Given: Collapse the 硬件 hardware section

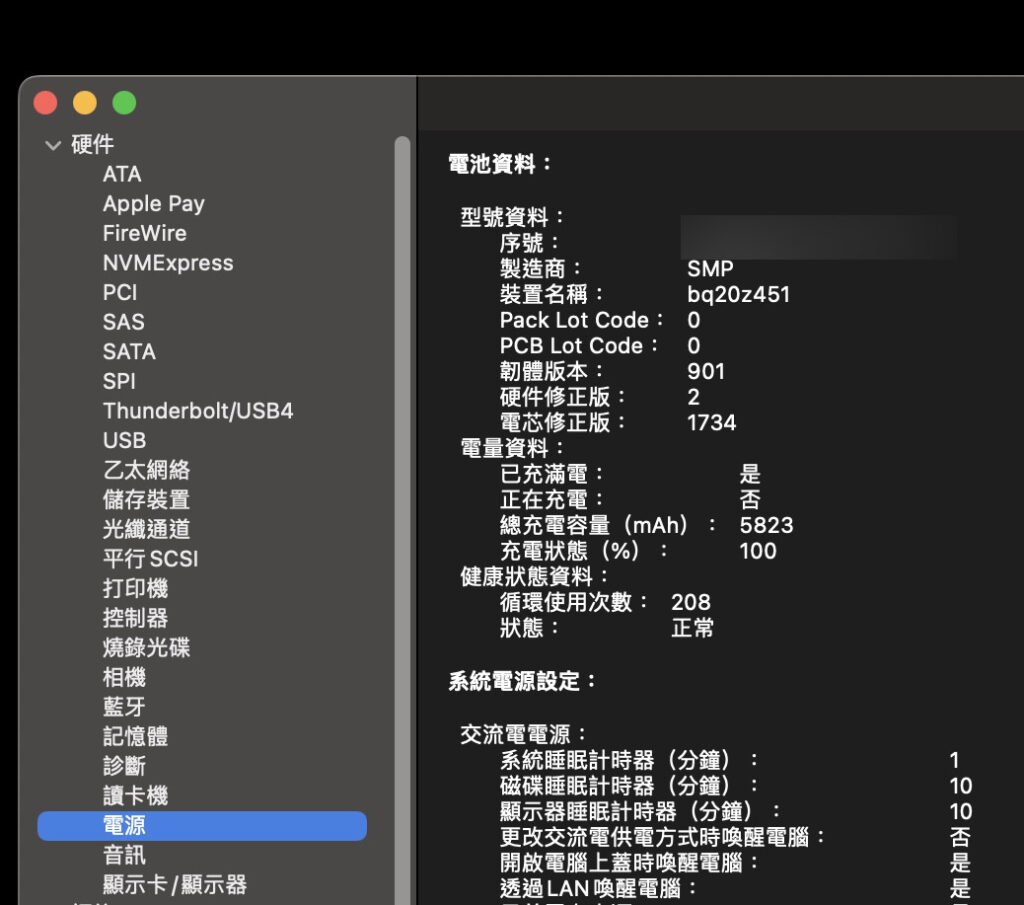Looking at the screenshot, I should 54,144.
